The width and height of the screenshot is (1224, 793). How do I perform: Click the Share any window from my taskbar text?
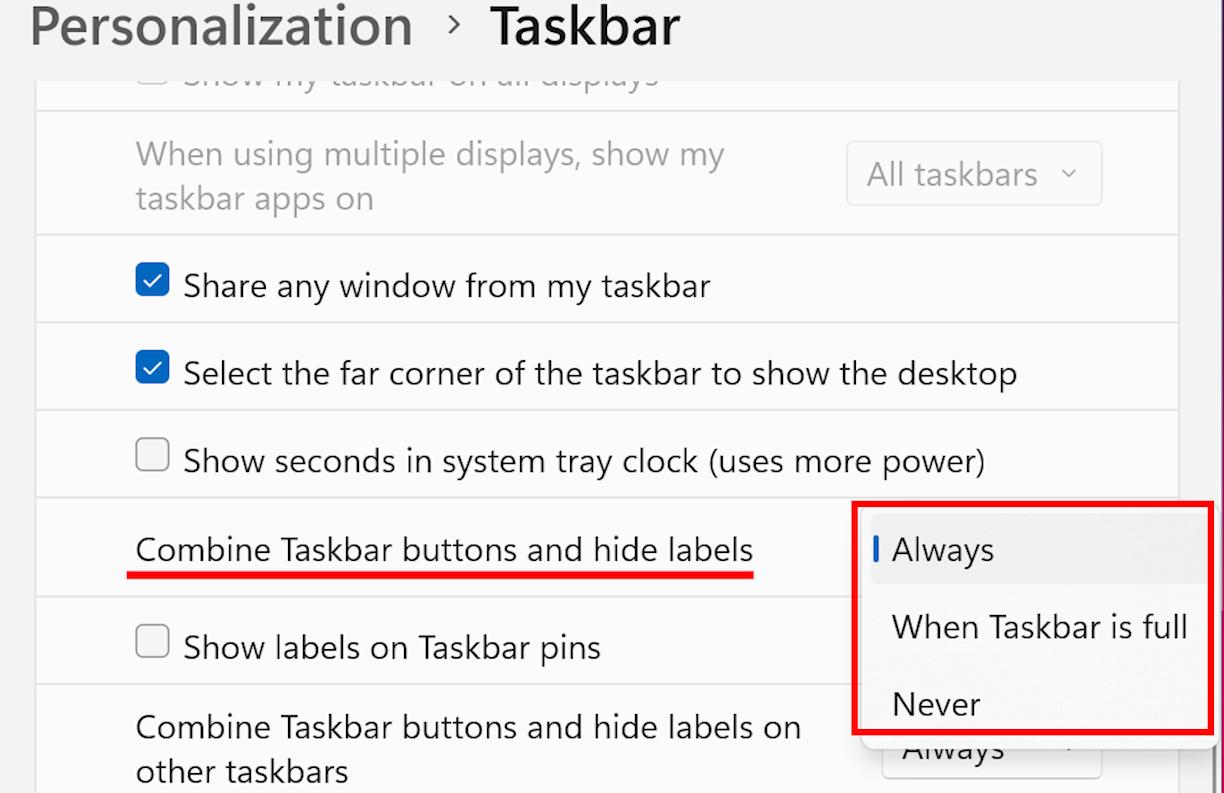tap(446, 286)
